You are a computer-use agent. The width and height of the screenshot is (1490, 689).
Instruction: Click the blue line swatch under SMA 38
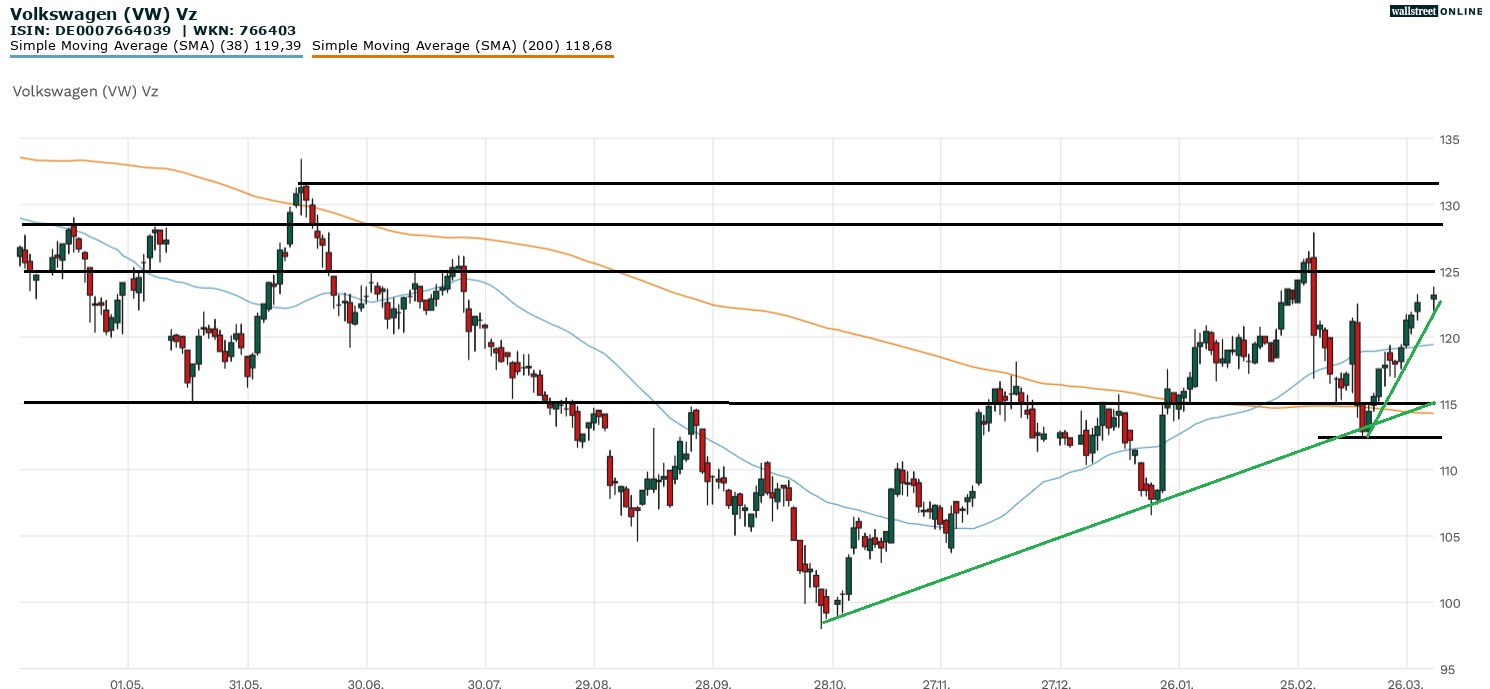[155, 57]
